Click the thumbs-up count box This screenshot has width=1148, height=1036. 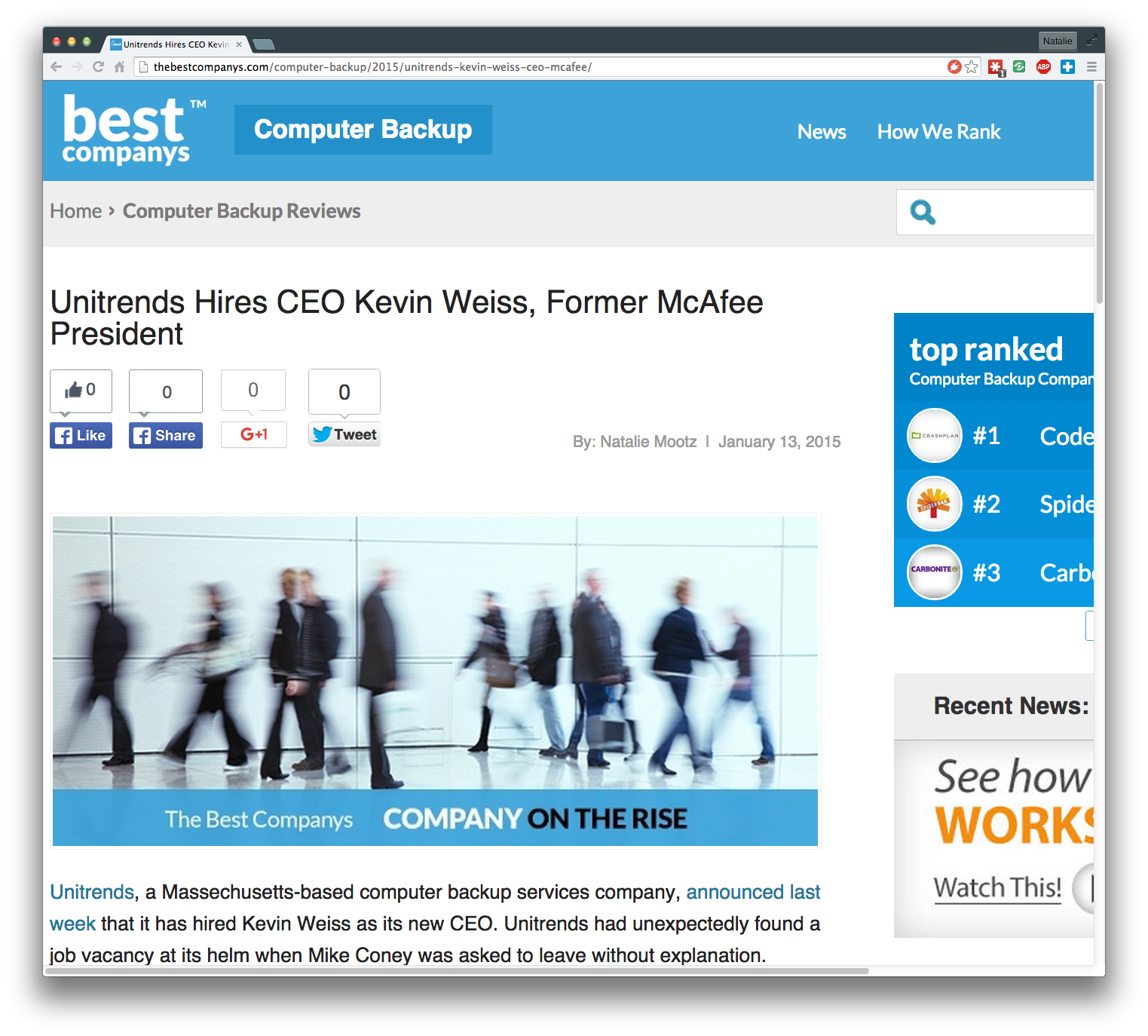pos(81,391)
